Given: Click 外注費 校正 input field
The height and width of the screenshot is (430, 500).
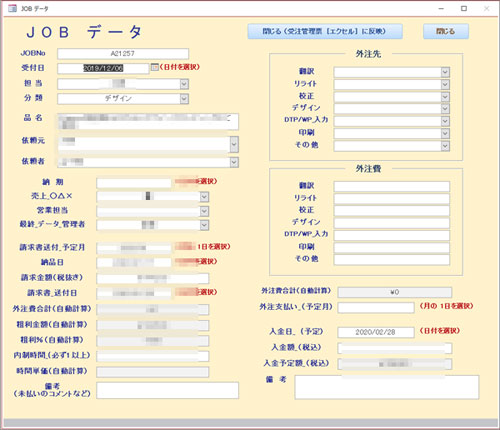Looking at the screenshot, I should (x=392, y=211).
